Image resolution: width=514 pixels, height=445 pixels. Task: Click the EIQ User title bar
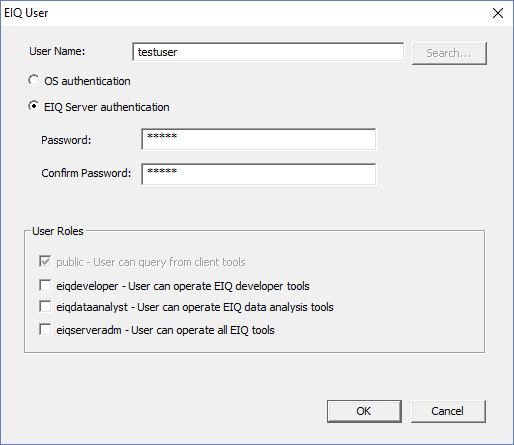pyautogui.click(x=247, y=13)
